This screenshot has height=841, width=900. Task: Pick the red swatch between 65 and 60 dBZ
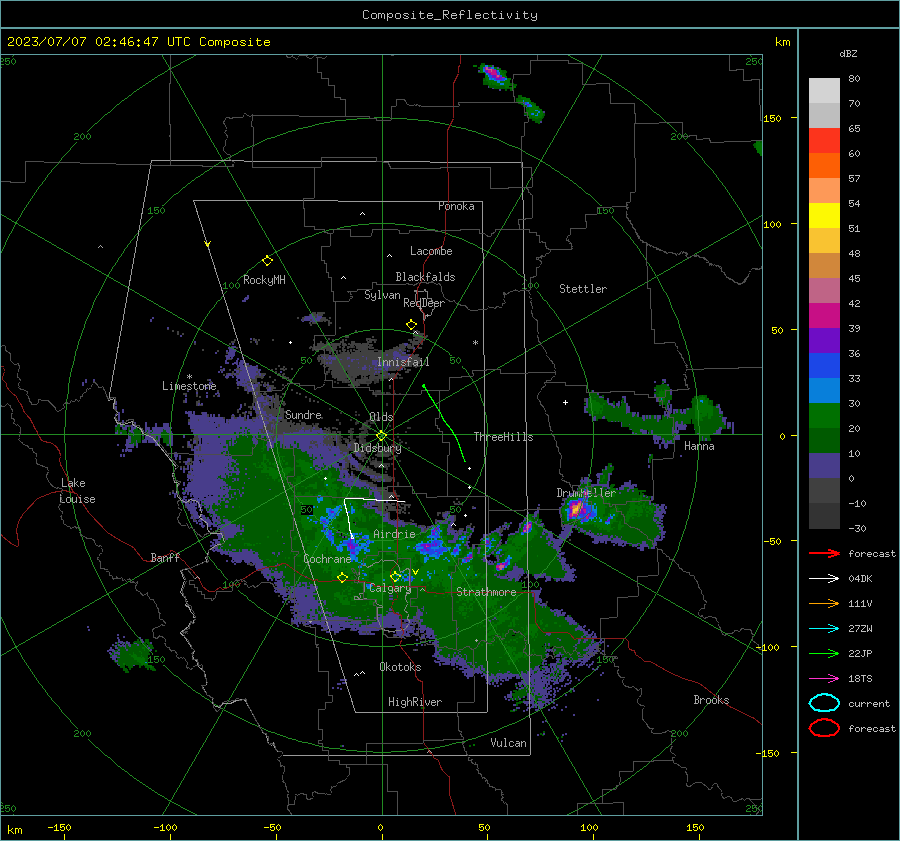[x=824, y=140]
